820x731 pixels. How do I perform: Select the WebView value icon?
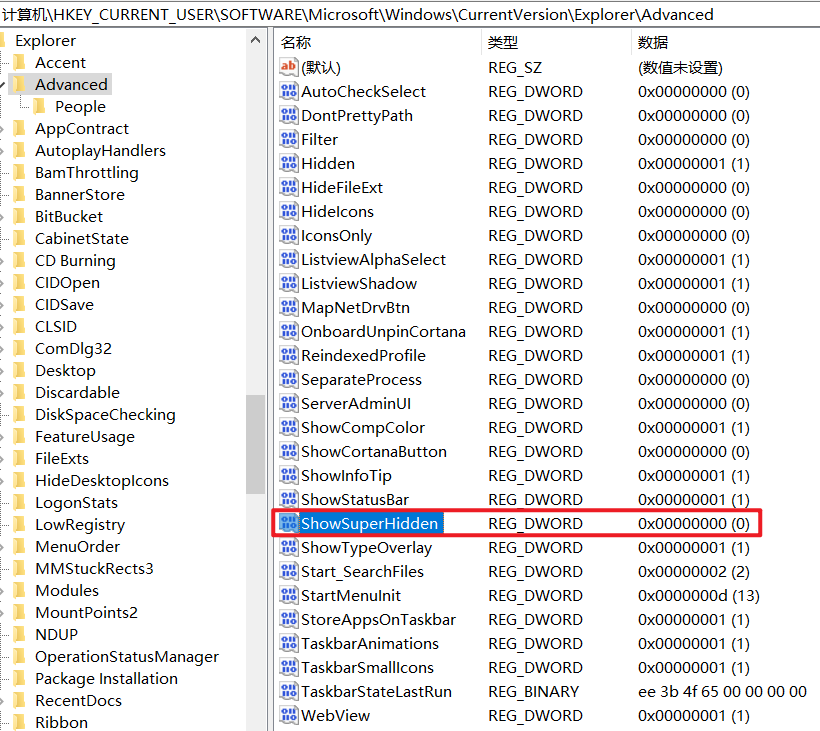coord(288,715)
